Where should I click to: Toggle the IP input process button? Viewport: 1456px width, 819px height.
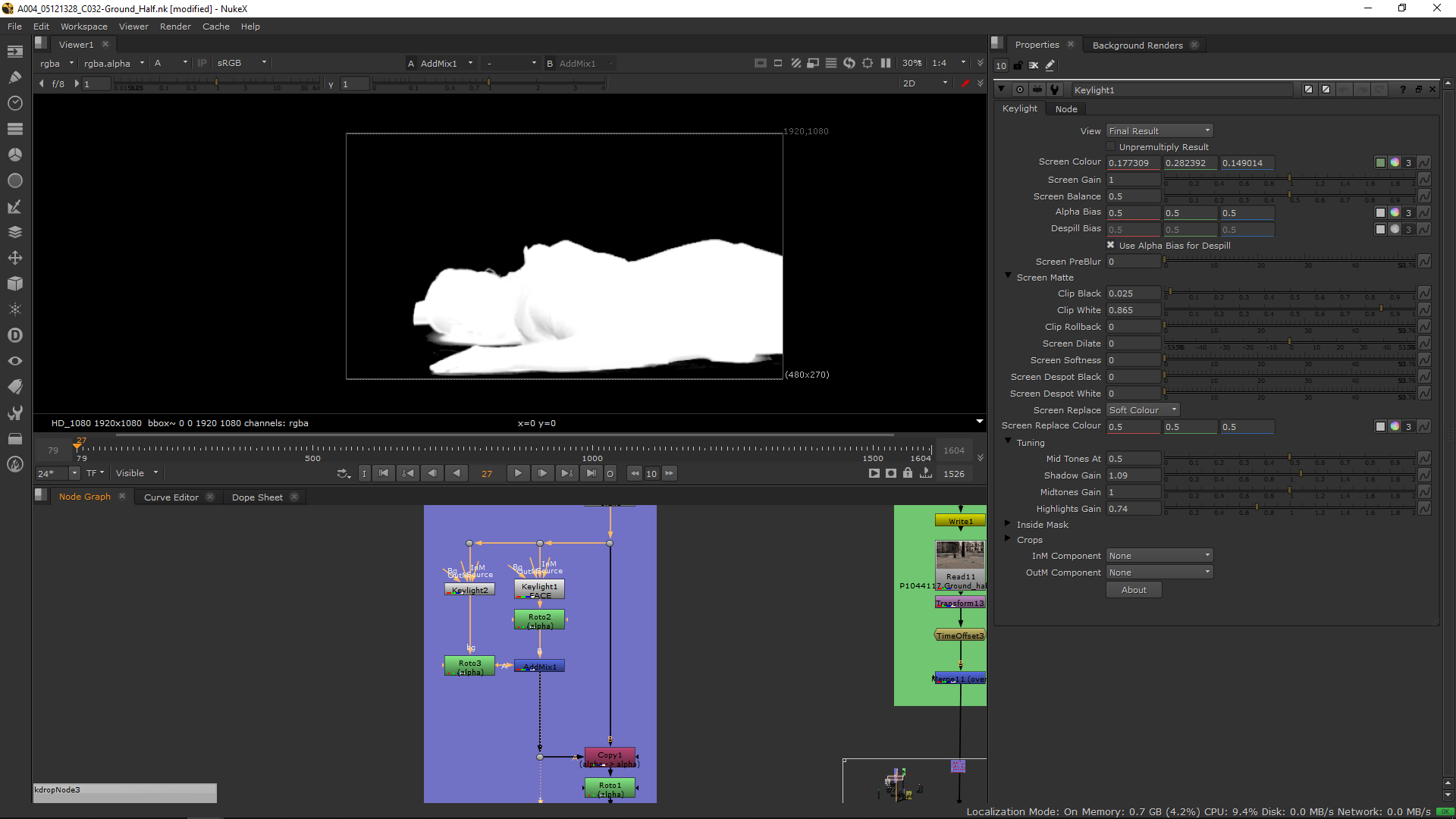[202, 63]
